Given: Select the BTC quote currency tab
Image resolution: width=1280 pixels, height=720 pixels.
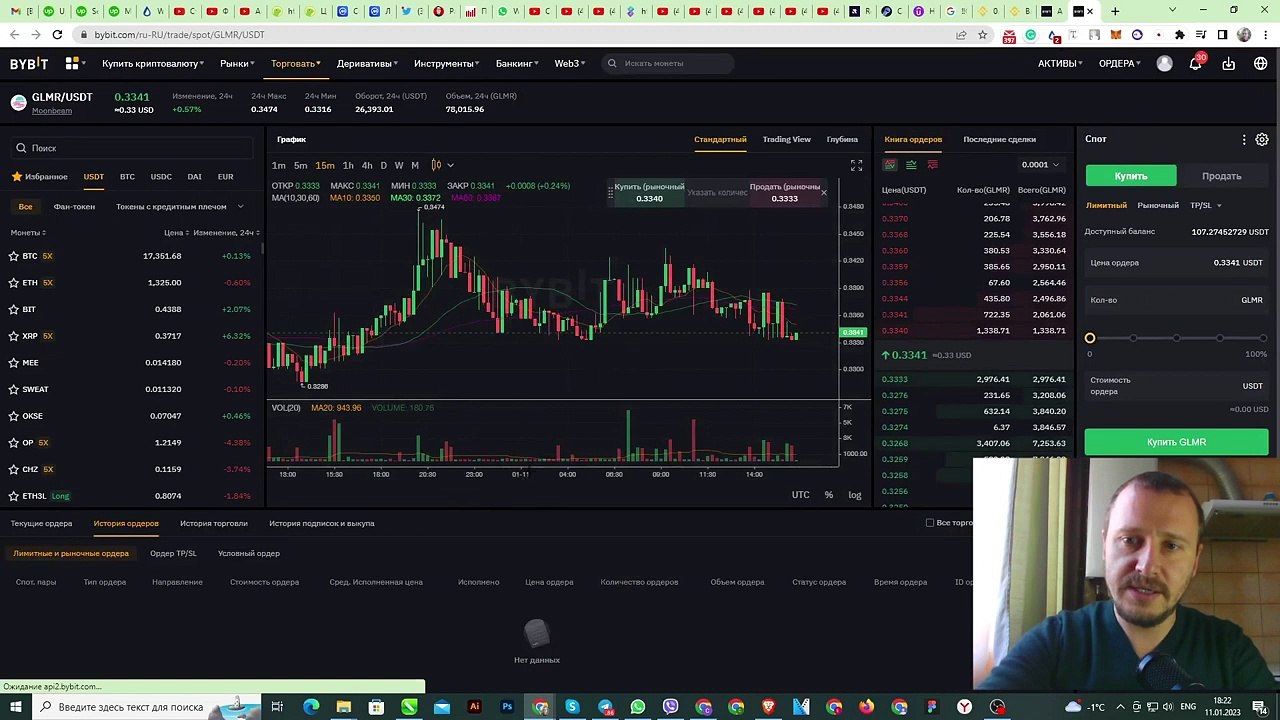Looking at the screenshot, I should tap(127, 177).
